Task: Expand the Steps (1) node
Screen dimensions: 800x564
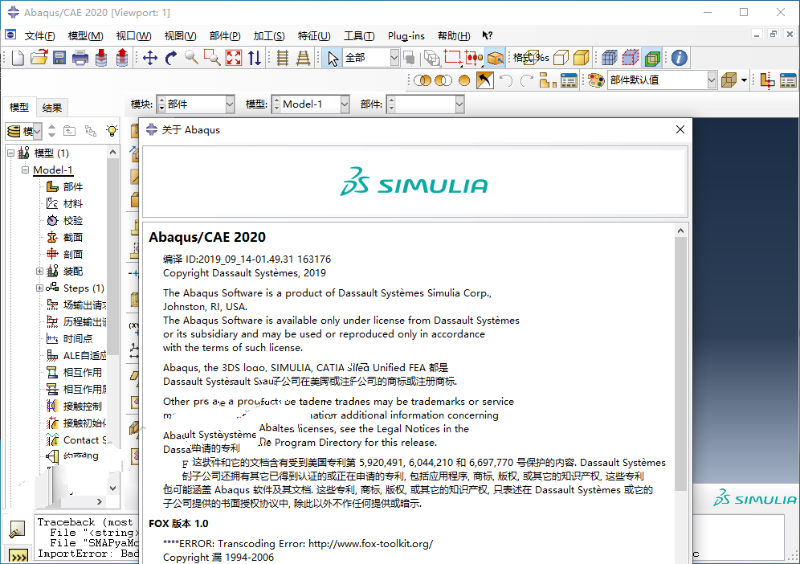Action: click(x=39, y=288)
